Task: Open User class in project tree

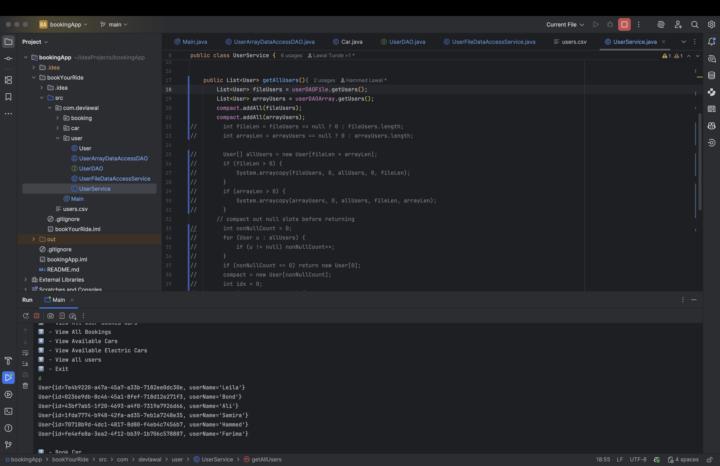Action: pyautogui.click(x=81, y=148)
